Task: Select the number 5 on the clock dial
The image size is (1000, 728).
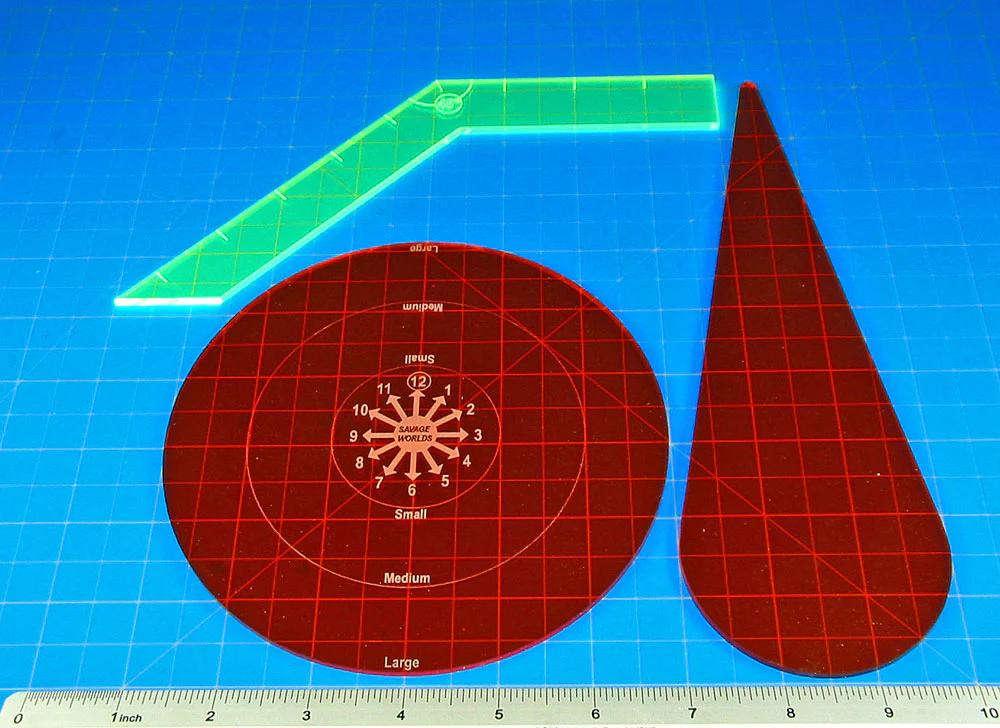Action: click(x=444, y=480)
